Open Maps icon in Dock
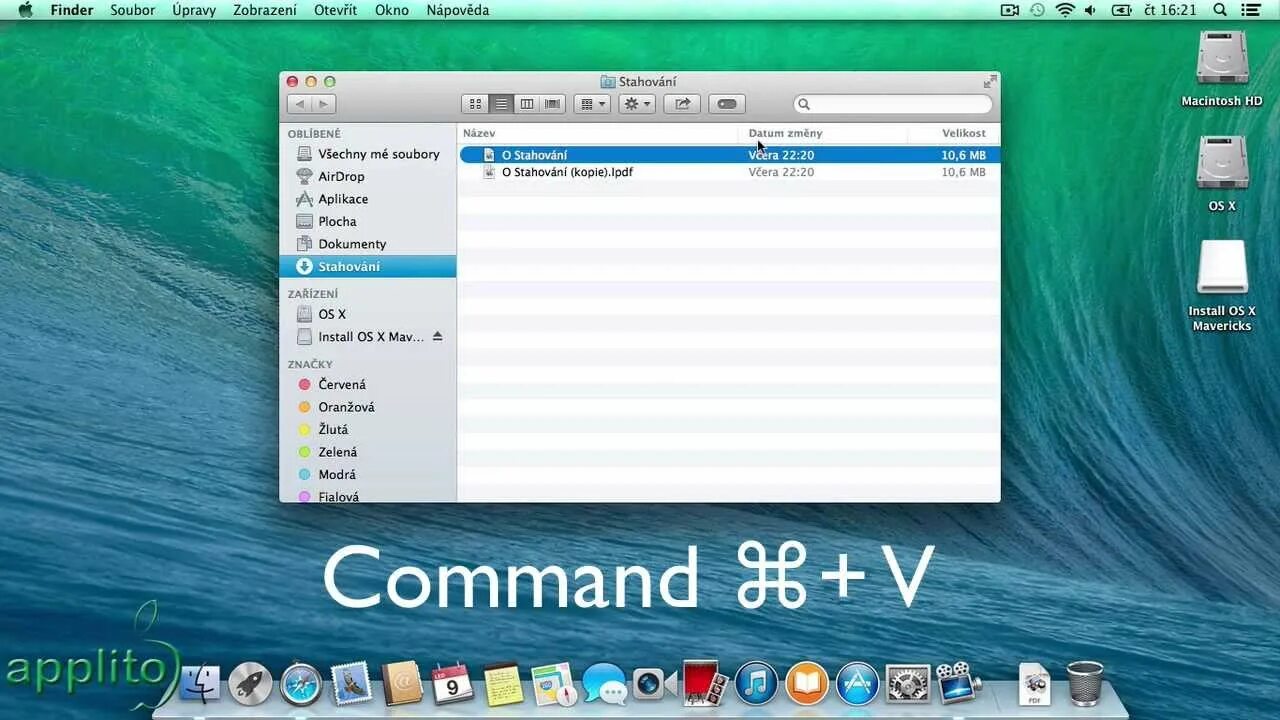Viewport: 1280px width, 720px height. pyautogui.click(x=553, y=685)
